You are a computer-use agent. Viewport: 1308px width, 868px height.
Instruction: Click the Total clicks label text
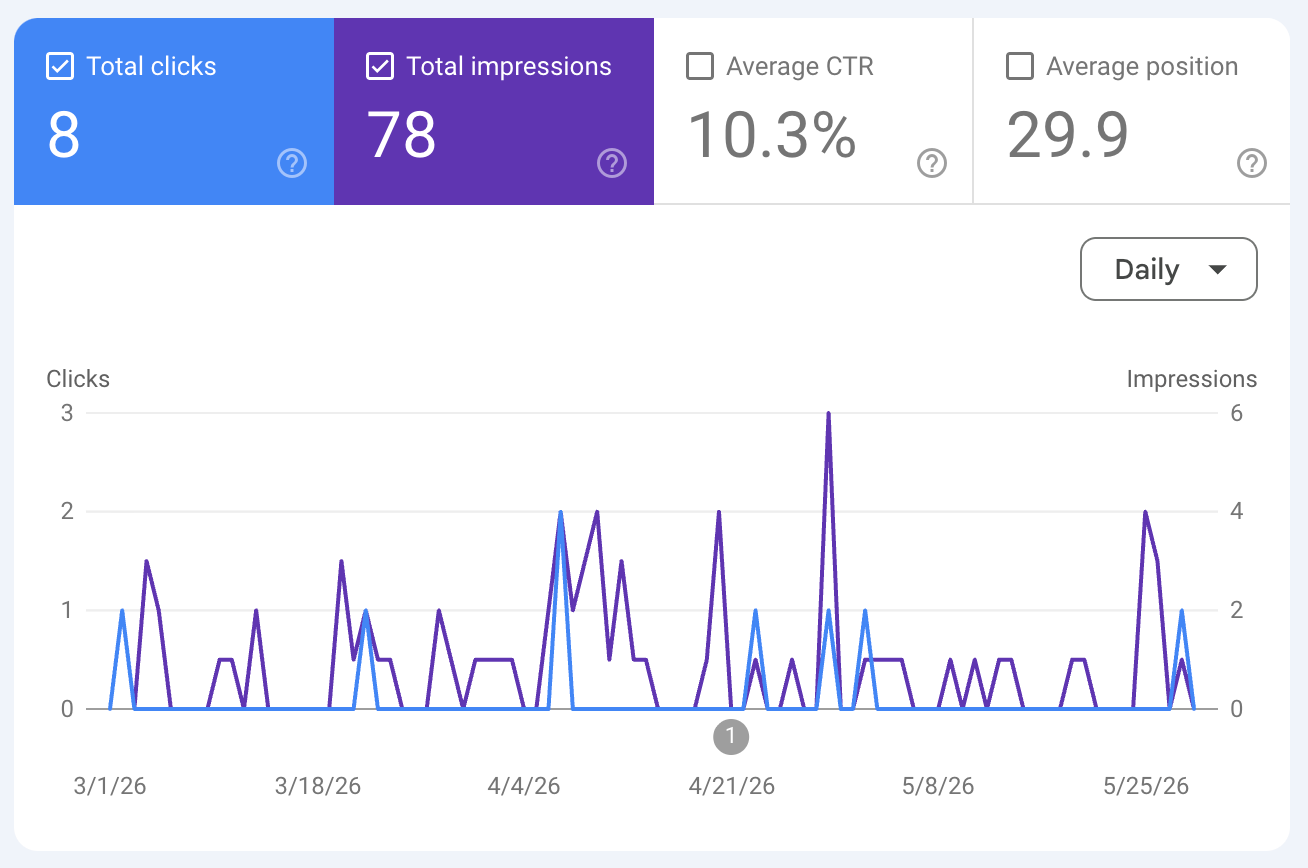coord(151,67)
